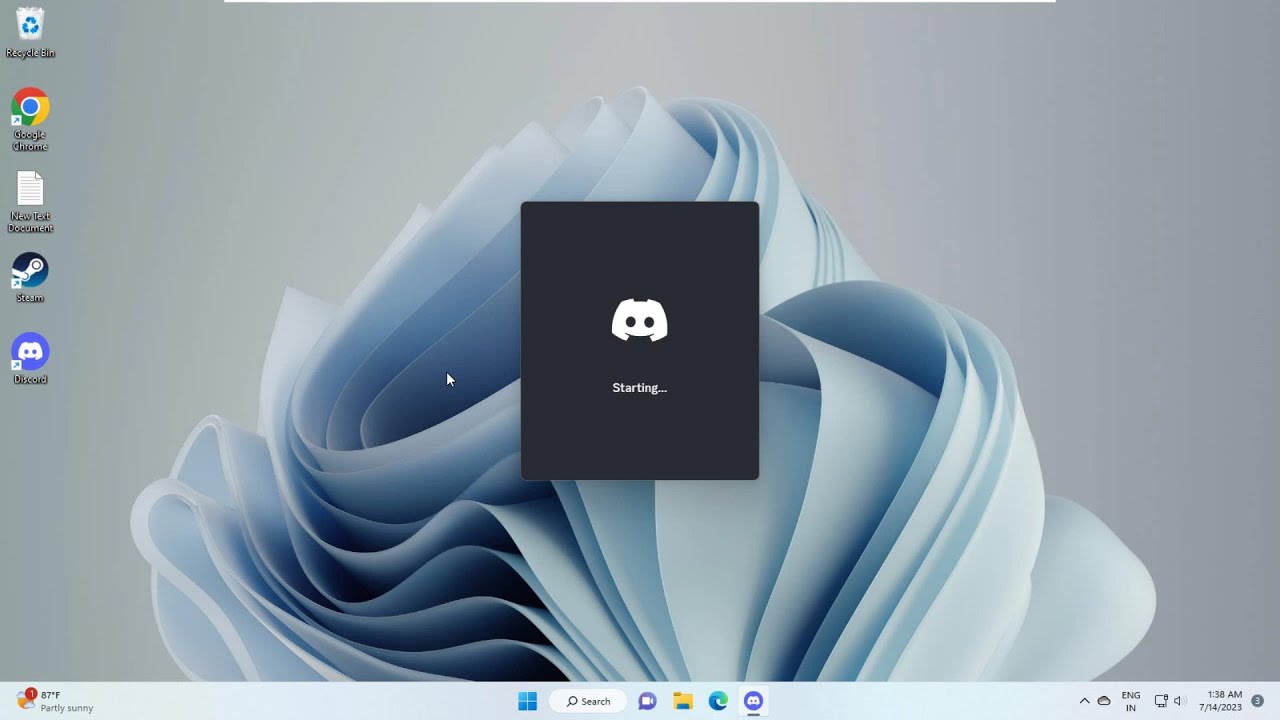The width and height of the screenshot is (1280, 720).
Task: Open the weather widget showing 87°F
Action: click(x=55, y=701)
